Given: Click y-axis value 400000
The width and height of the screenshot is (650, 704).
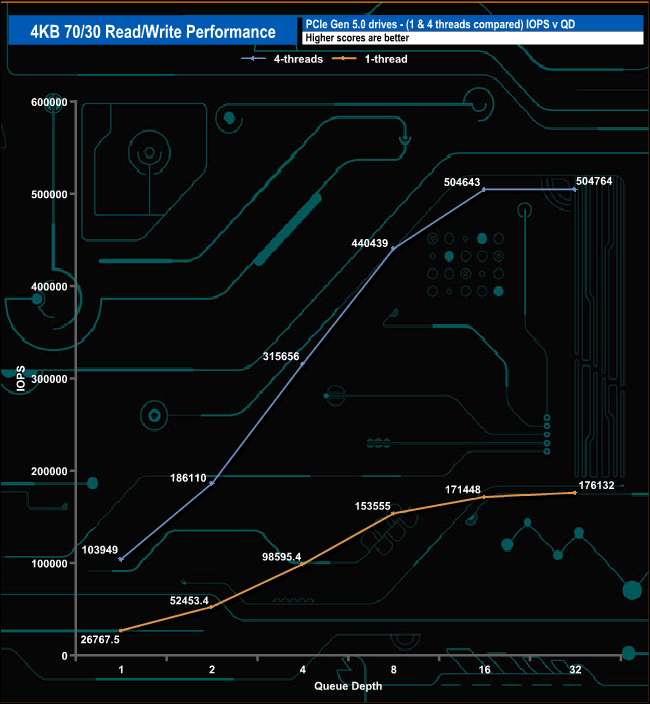Looking at the screenshot, I should click(49, 286).
